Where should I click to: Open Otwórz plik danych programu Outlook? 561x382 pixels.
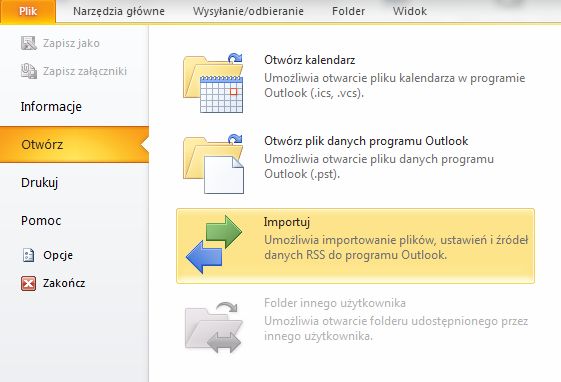point(366,141)
